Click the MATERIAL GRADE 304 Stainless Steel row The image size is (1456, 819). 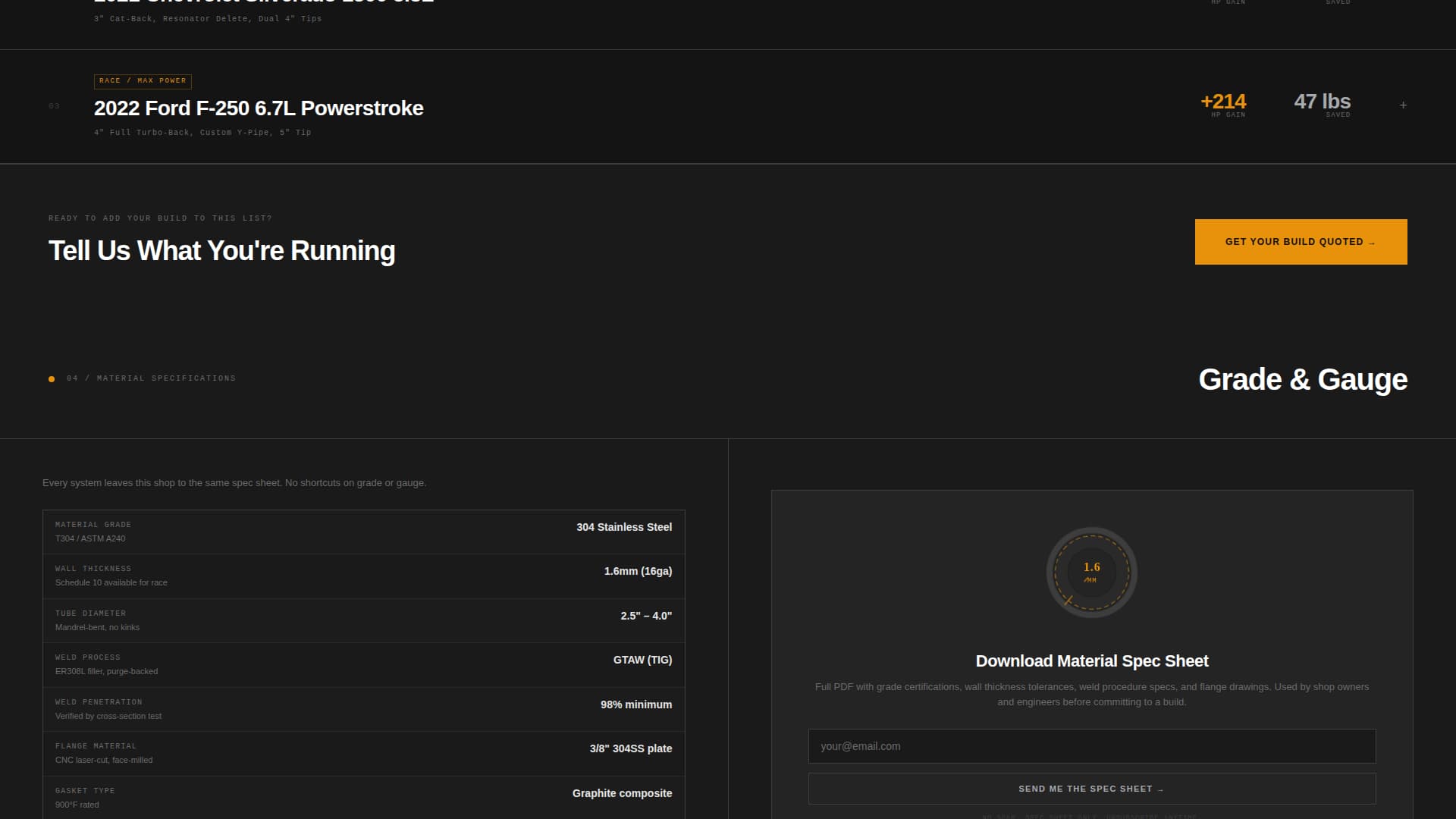click(363, 531)
